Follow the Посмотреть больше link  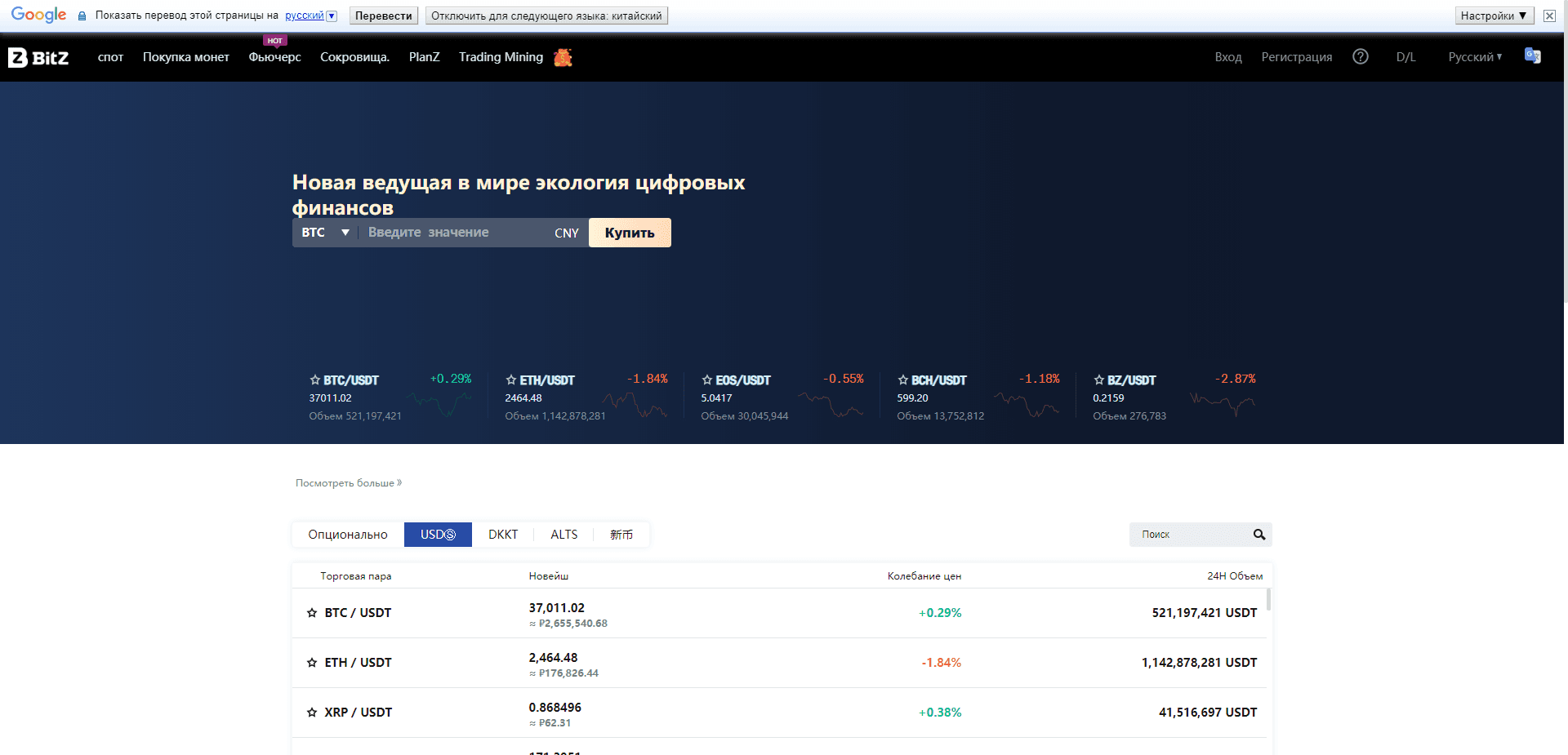346,482
